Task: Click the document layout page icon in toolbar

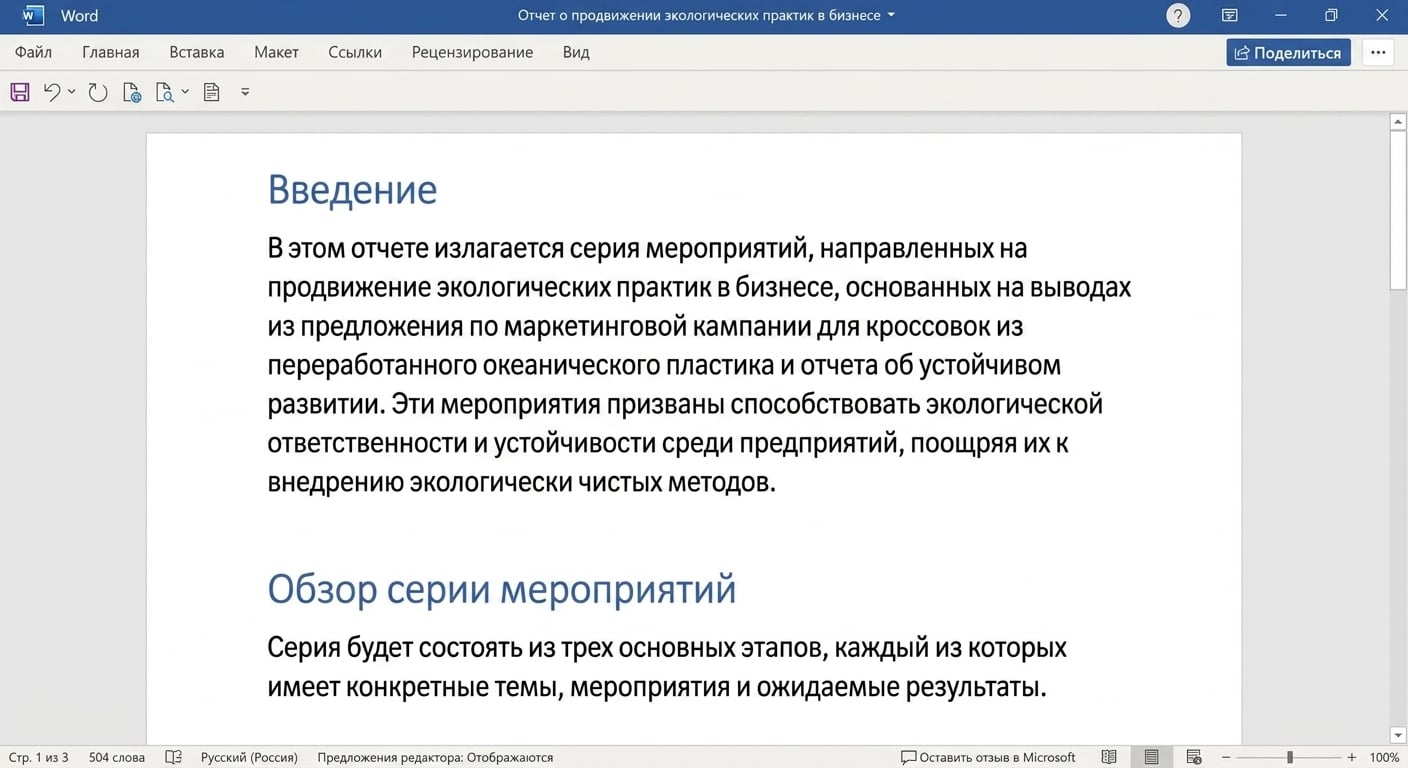Action: (x=211, y=92)
